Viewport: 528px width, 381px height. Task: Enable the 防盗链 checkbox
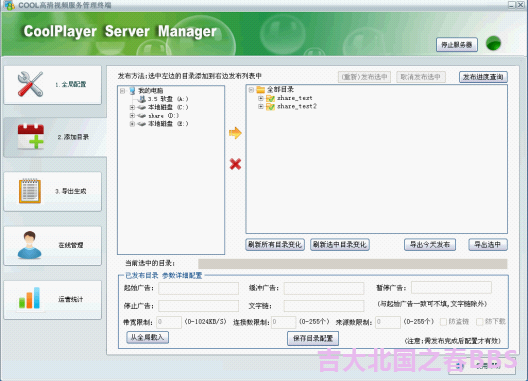443,322
